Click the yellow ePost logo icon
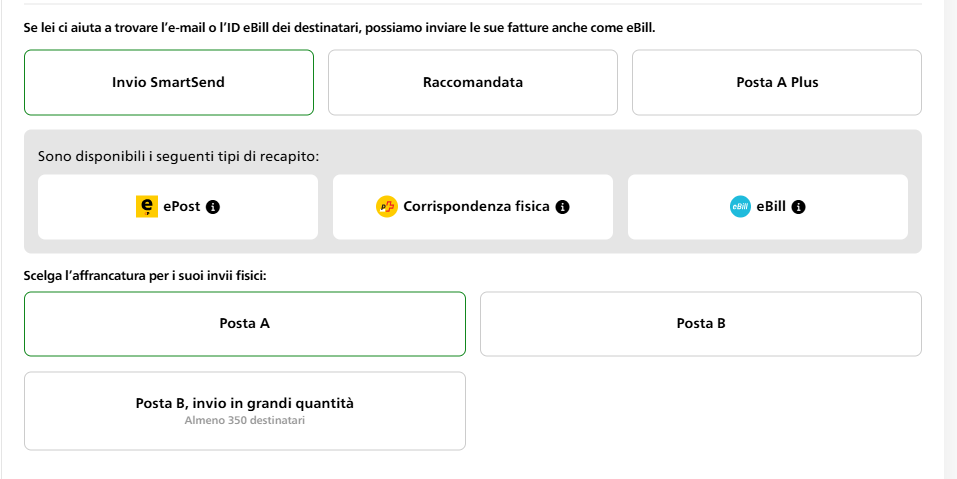 pos(146,207)
